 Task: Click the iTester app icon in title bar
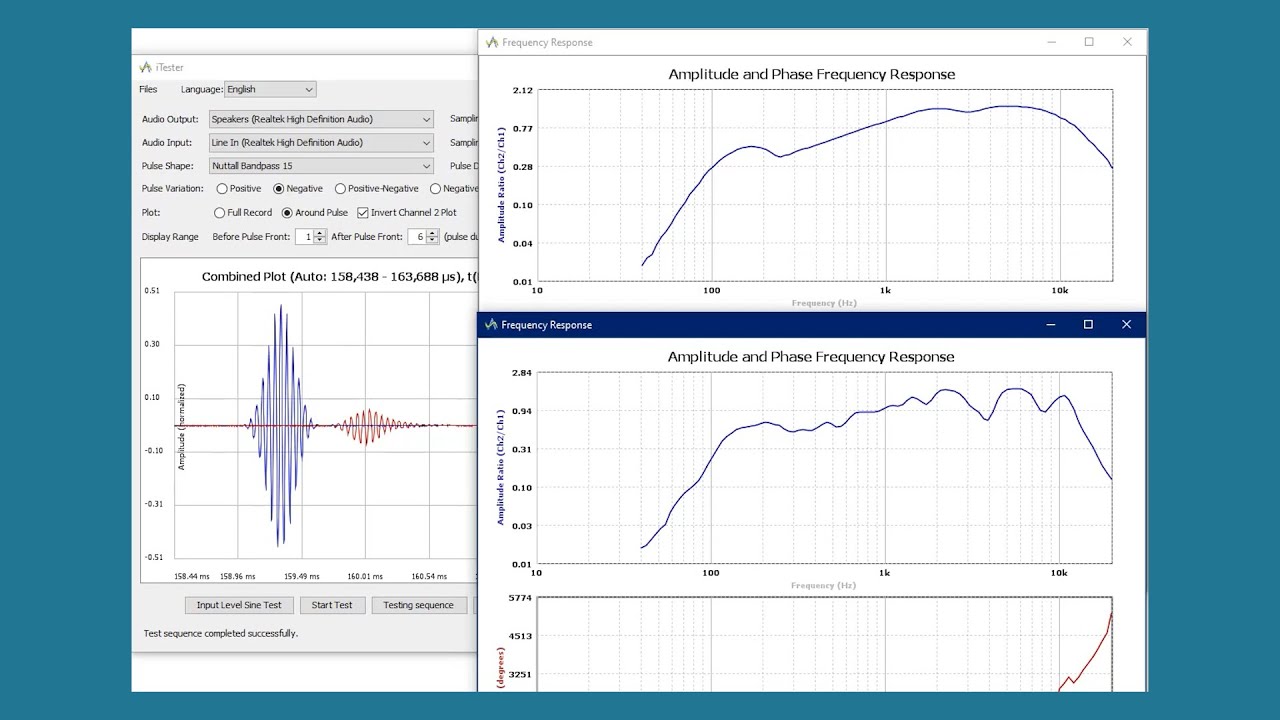coord(145,67)
